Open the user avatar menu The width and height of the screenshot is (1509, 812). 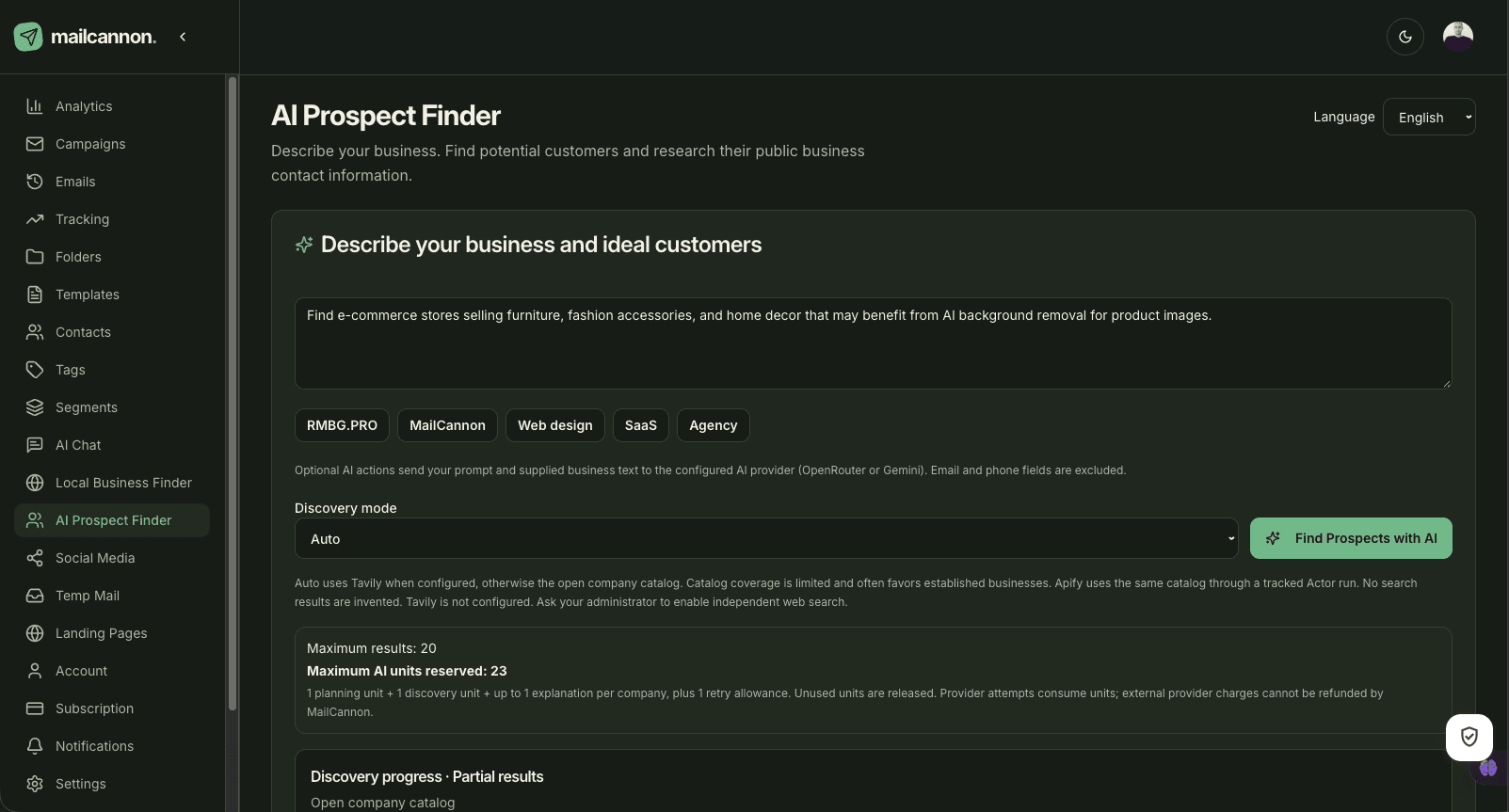(x=1458, y=37)
